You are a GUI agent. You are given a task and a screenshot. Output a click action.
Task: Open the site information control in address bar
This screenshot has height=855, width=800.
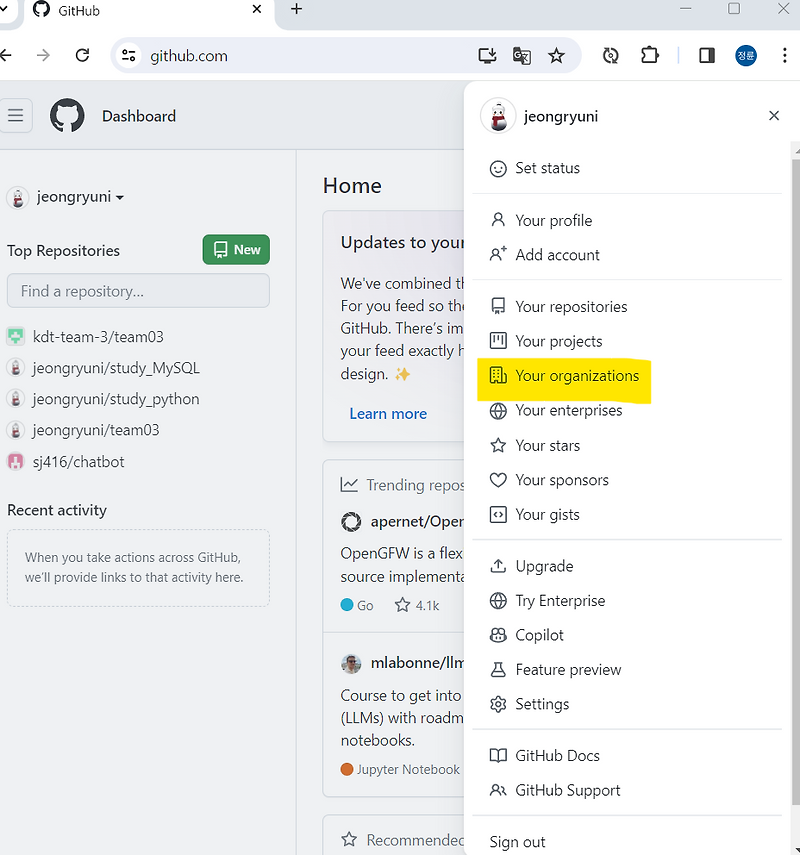pyautogui.click(x=129, y=57)
